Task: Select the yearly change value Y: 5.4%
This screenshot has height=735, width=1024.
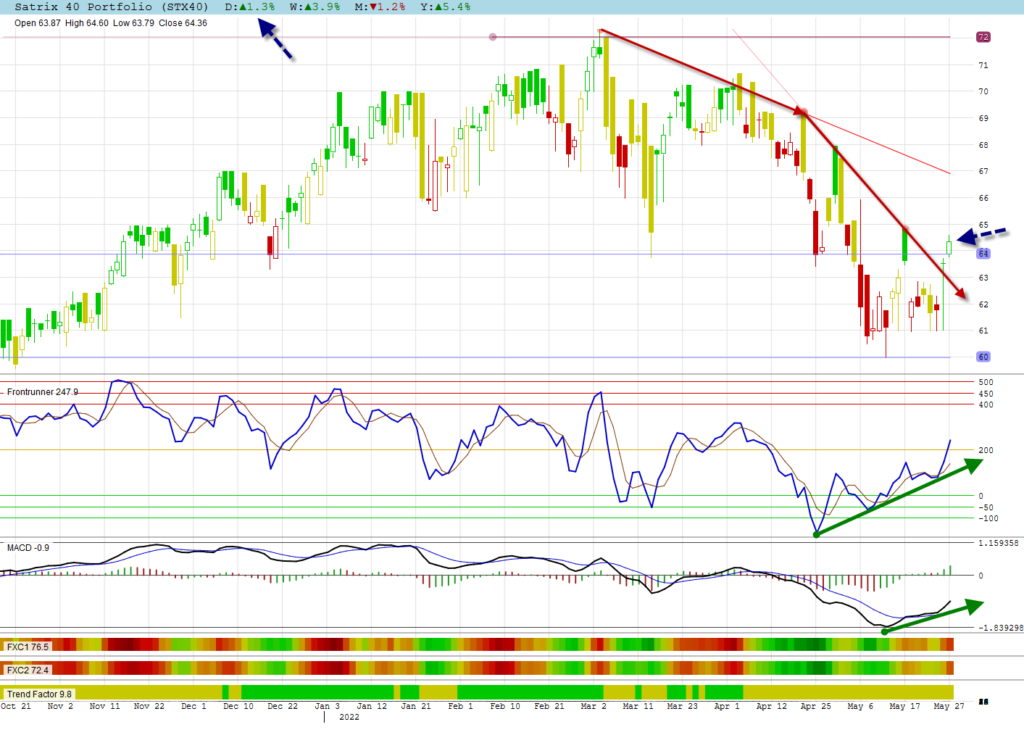Action: pyautogui.click(x=445, y=7)
